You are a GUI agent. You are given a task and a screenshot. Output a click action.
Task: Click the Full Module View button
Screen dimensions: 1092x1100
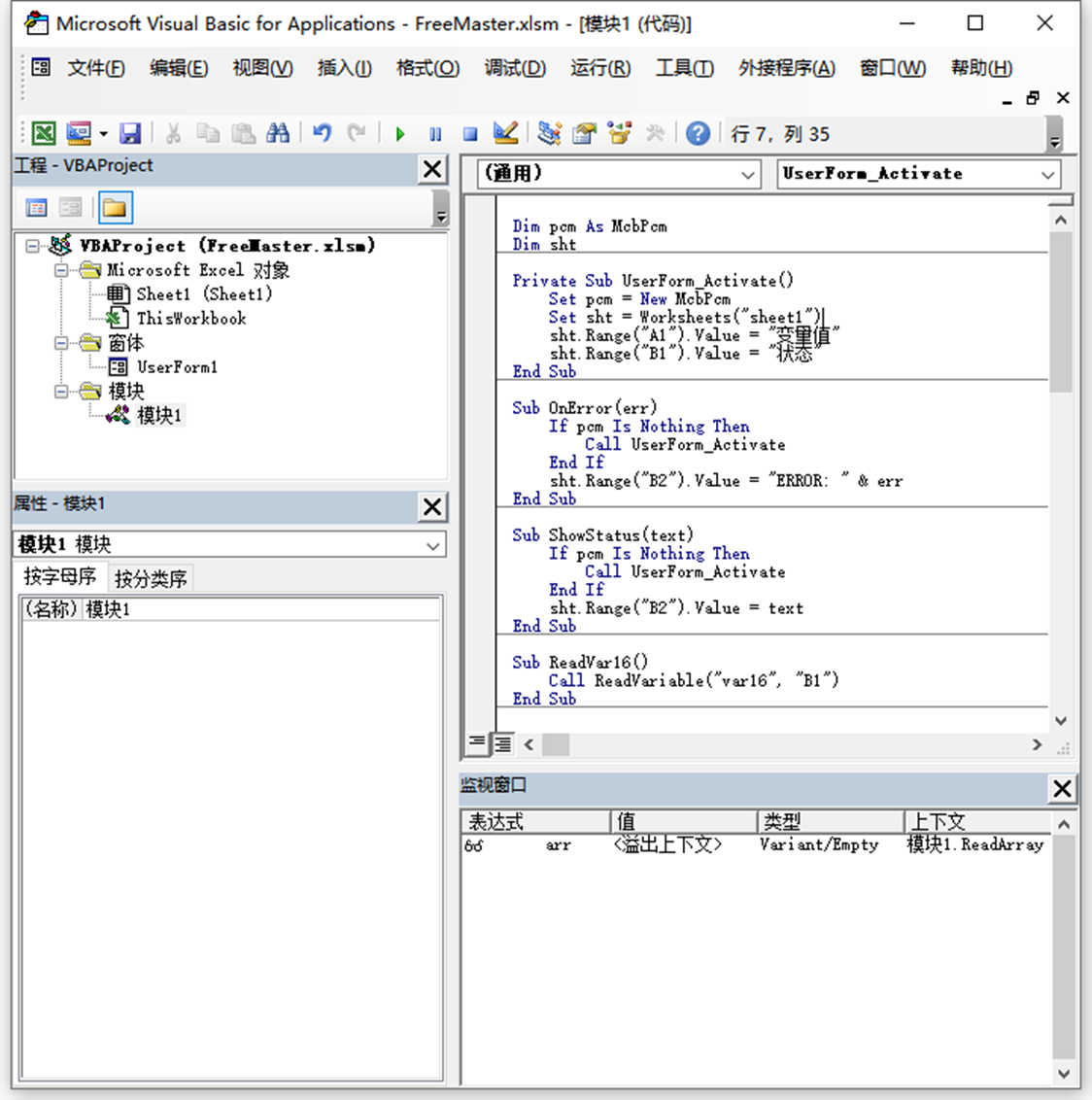tap(502, 743)
